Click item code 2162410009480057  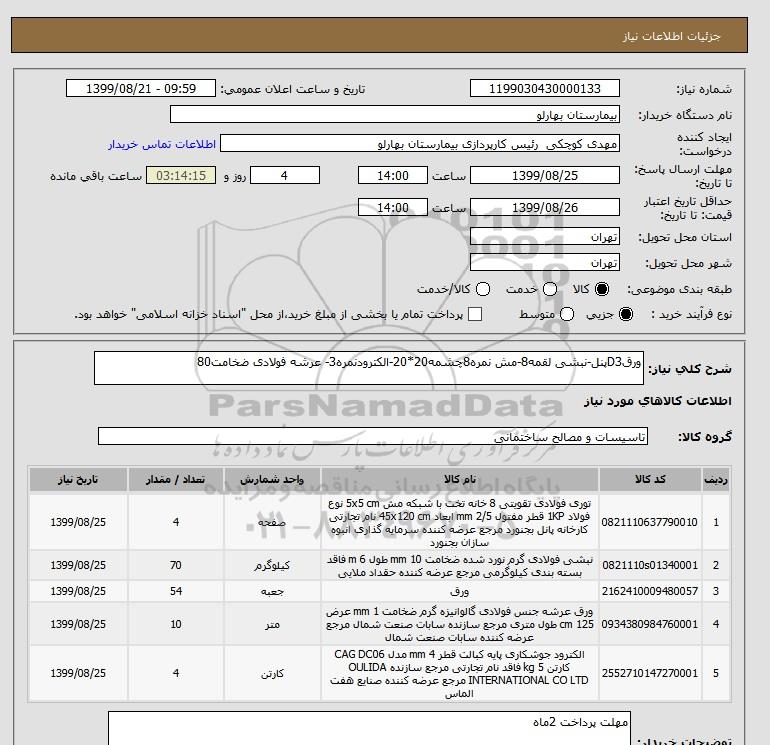[650, 591]
